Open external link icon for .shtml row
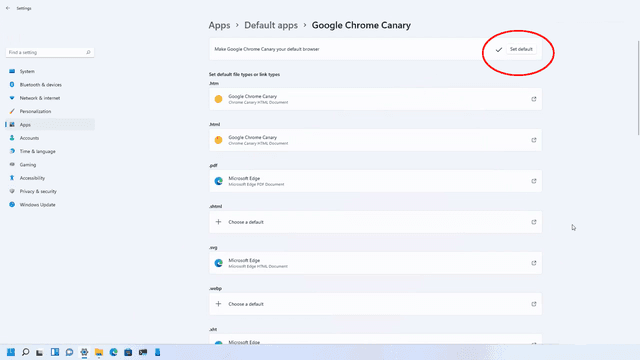This screenshot has height=360, width=640. click(533, 222)
